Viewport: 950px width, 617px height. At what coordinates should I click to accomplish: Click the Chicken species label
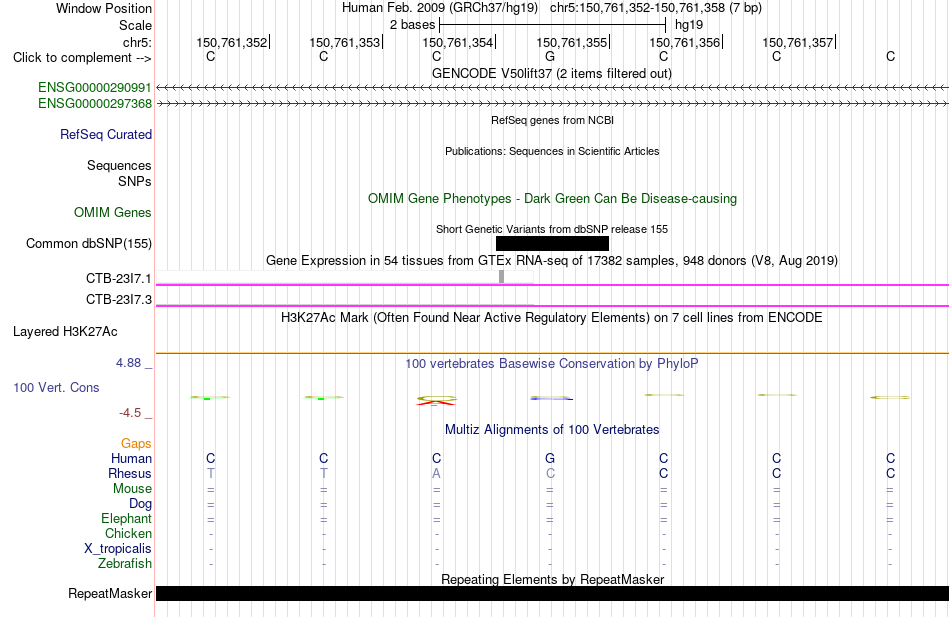coord(128,533)
